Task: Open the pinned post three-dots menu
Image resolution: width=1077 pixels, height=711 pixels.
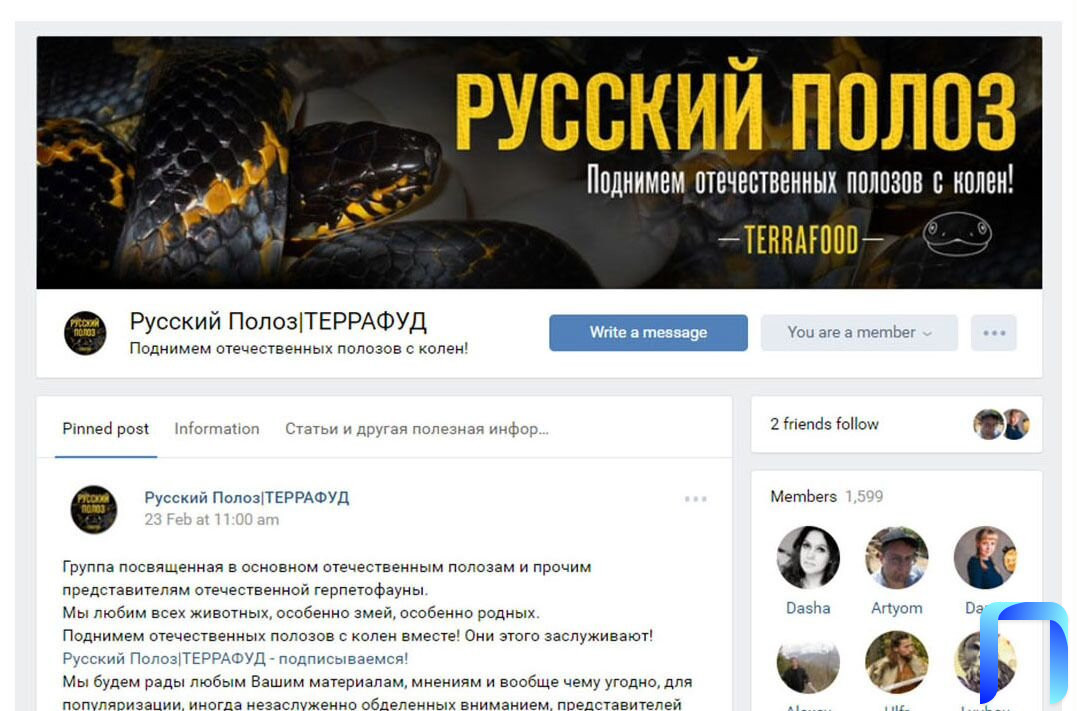Action: [x=695, y=499]
